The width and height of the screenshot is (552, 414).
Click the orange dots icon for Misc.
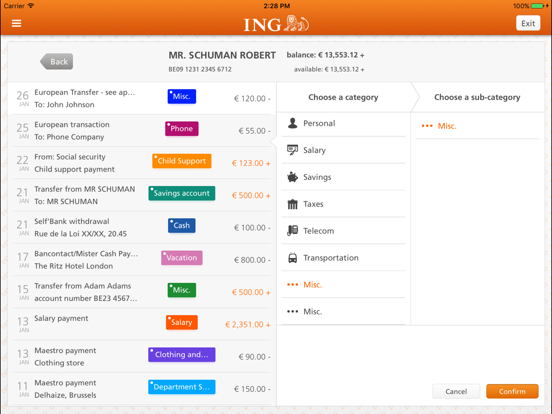click(293, 284)
